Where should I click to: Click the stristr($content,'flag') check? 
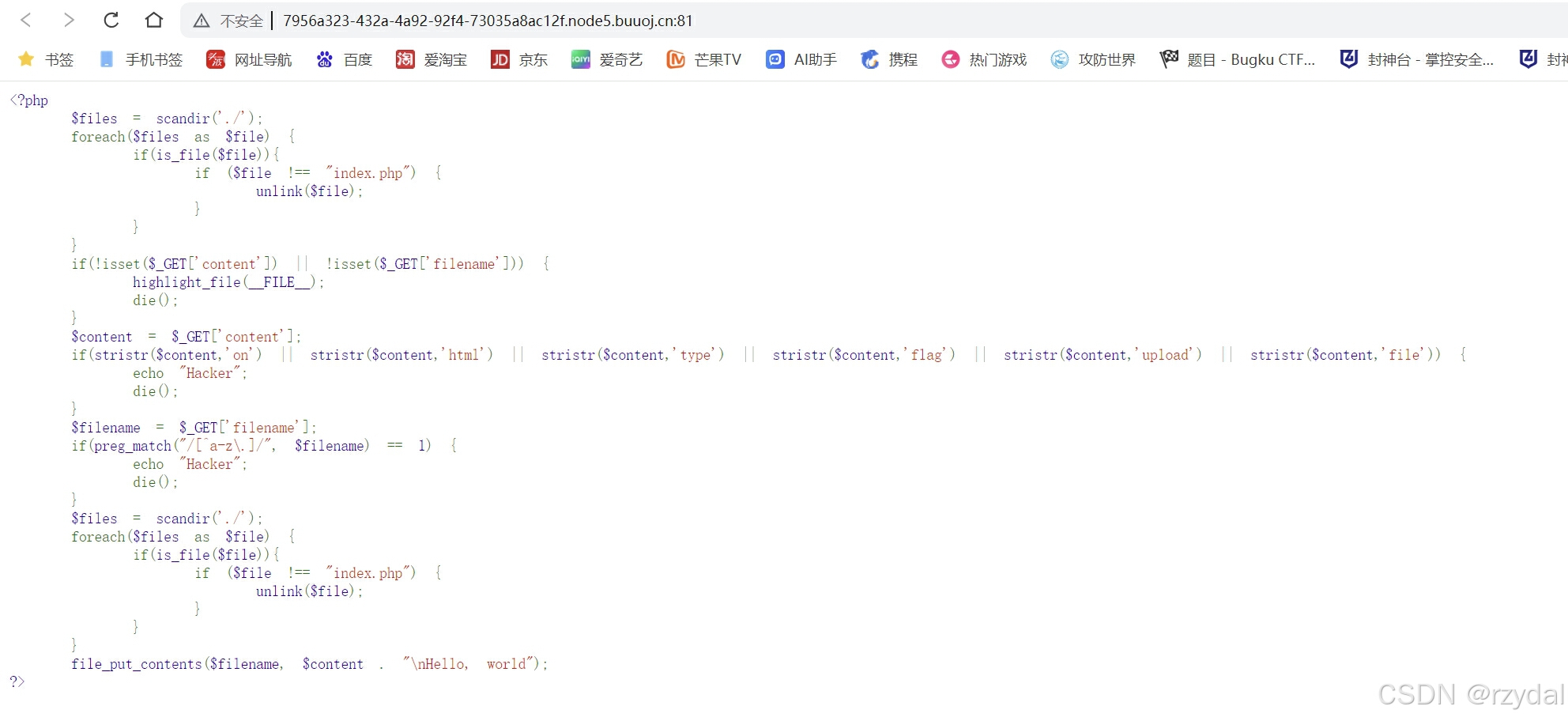(864, 355)
